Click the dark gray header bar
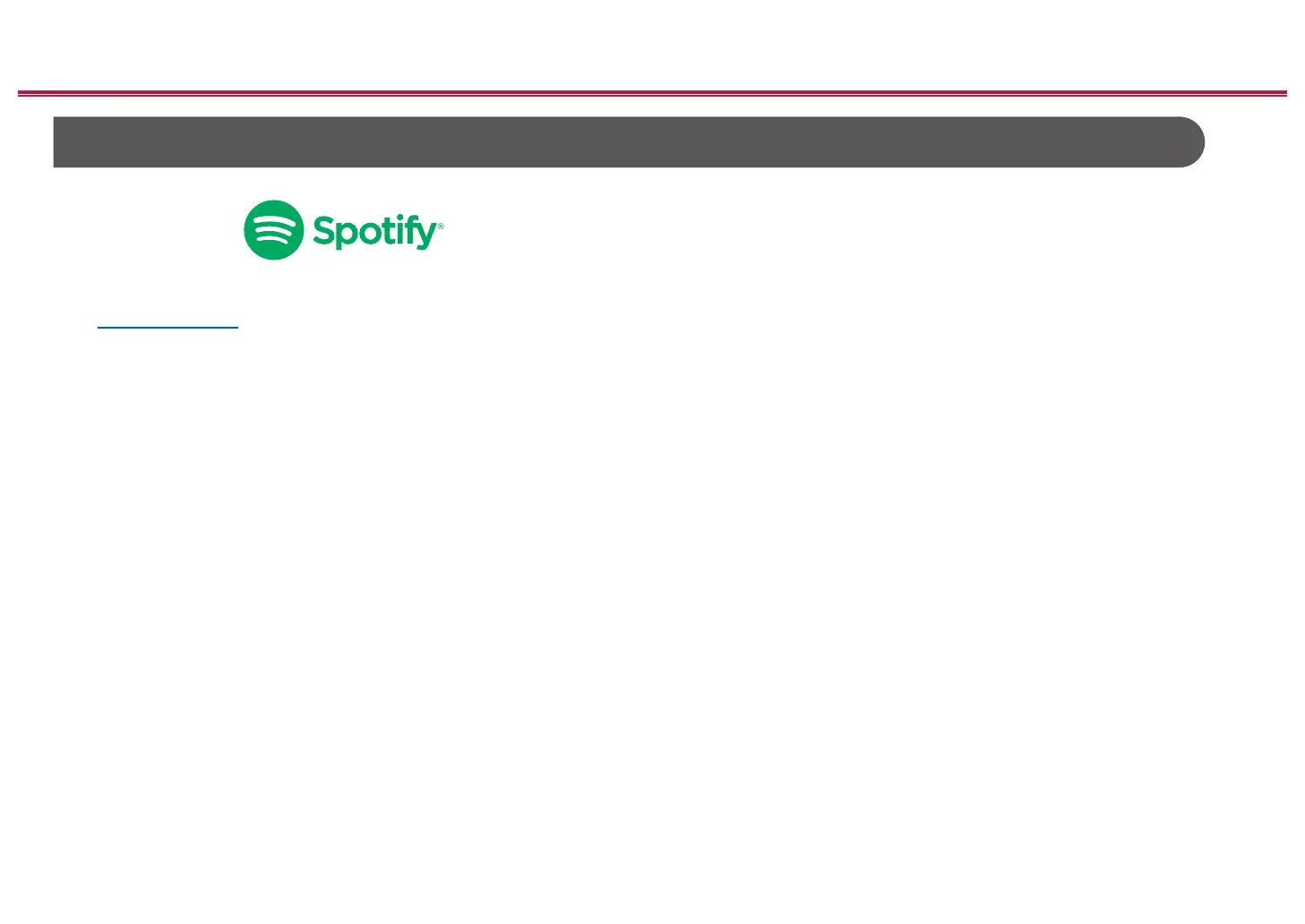 click(629, 141)
